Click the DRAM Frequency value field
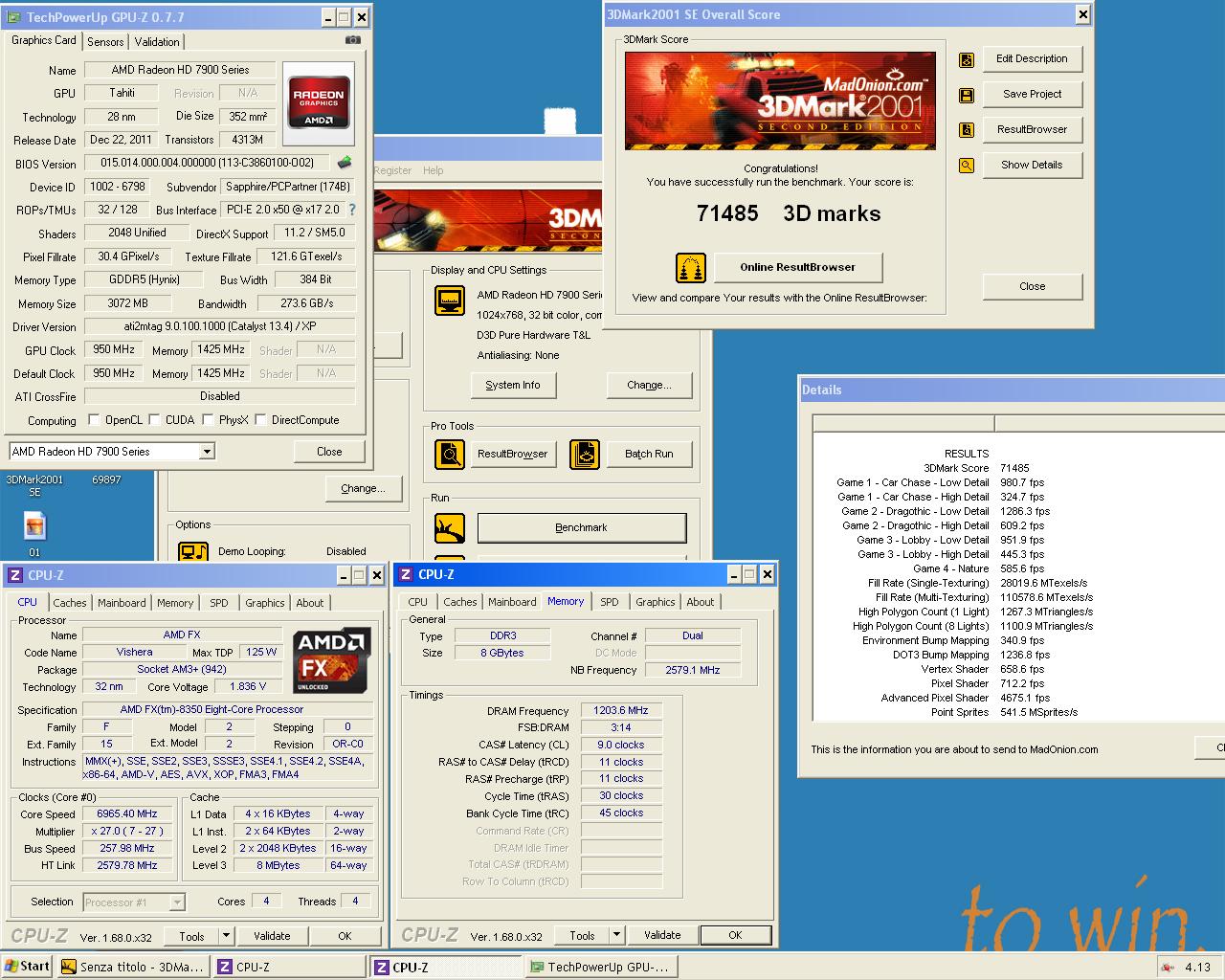Screen dimensions: 1225x980 coord(620,710)
